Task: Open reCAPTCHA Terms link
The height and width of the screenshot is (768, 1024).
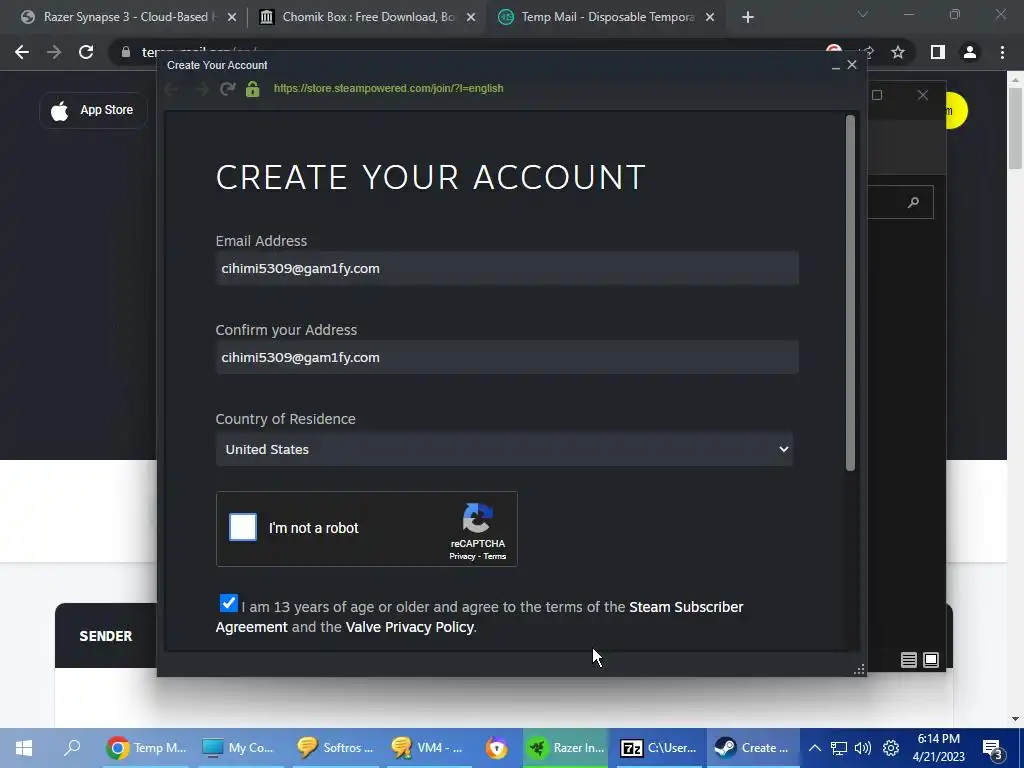Action: coord(494,556)
